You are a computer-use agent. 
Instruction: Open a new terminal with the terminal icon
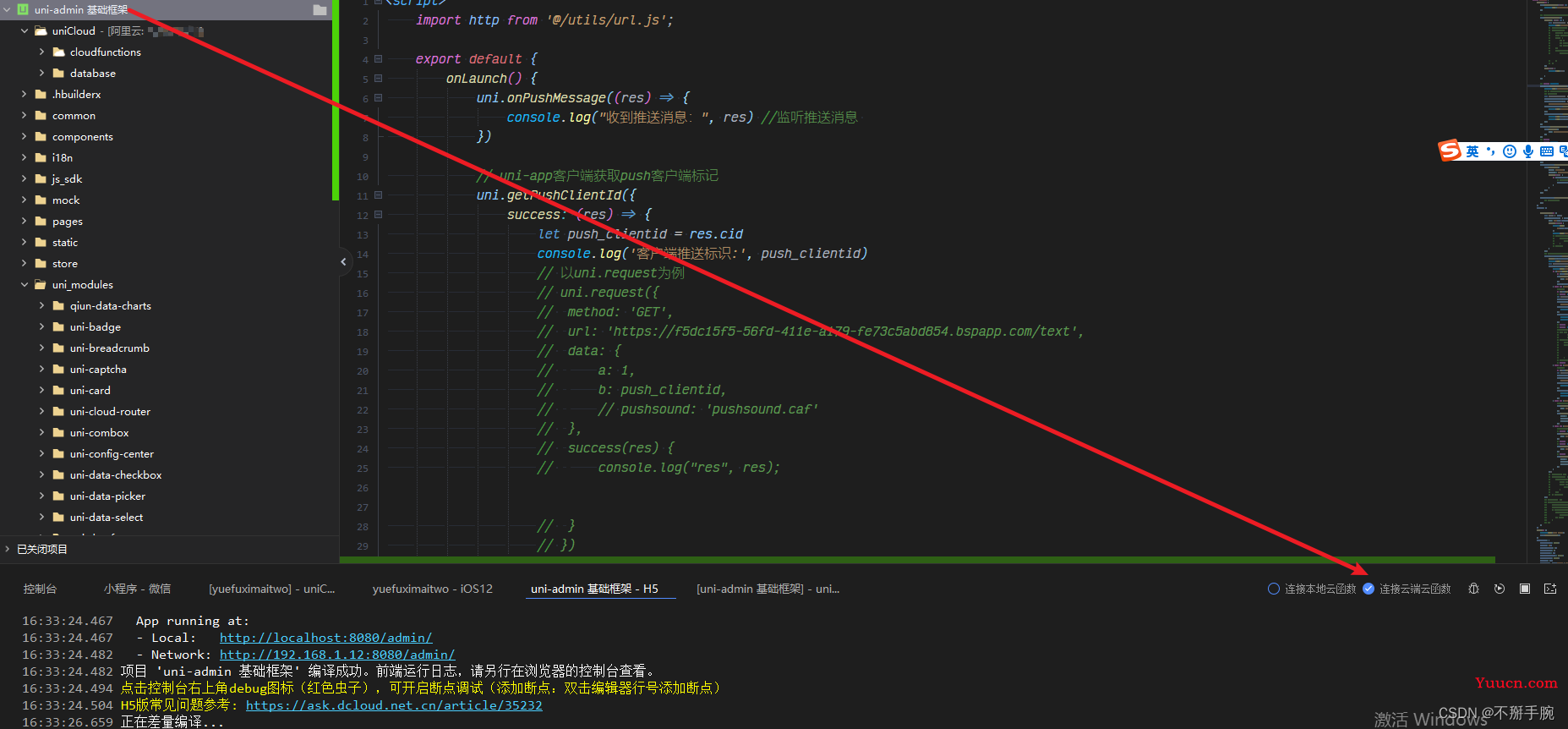(1550, 589)
